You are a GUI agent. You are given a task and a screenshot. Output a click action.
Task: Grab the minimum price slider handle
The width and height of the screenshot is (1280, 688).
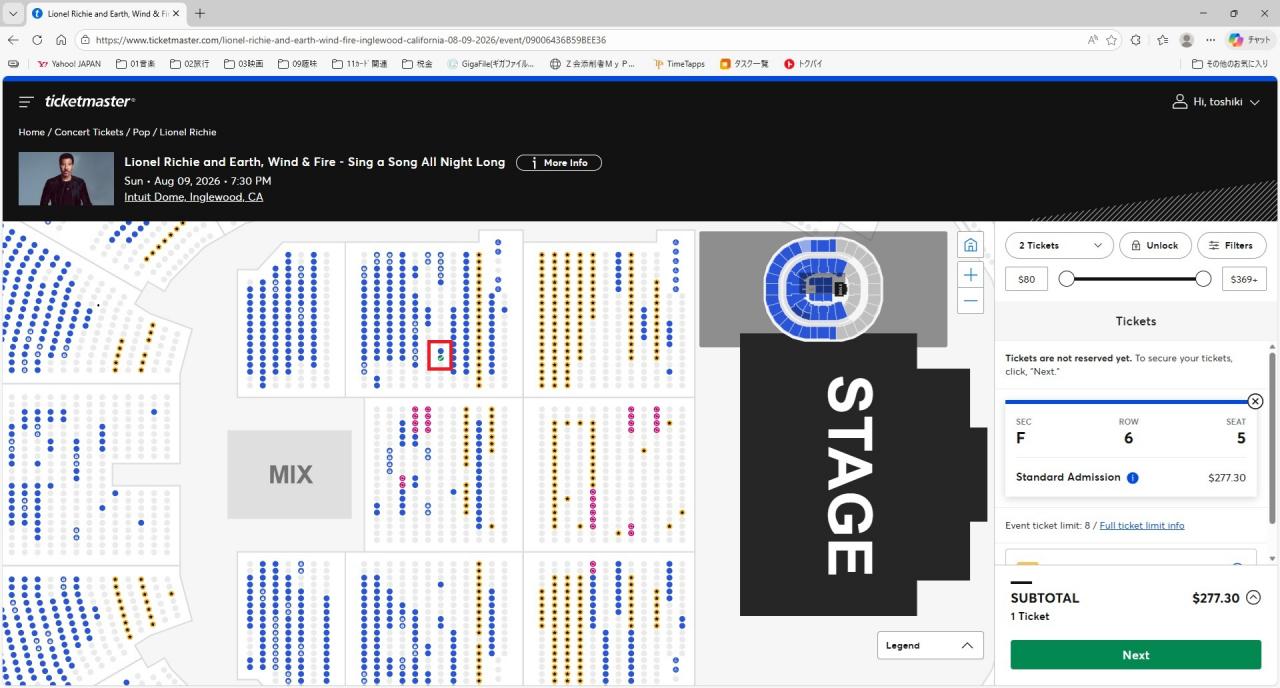[x=1066, y=279]
